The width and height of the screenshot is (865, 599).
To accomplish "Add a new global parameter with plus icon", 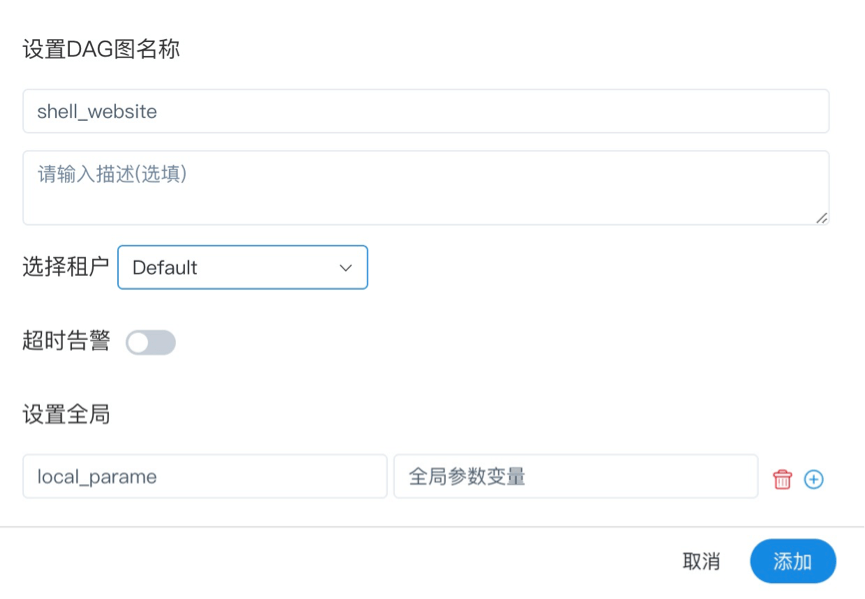I will [x=814, y=479].
